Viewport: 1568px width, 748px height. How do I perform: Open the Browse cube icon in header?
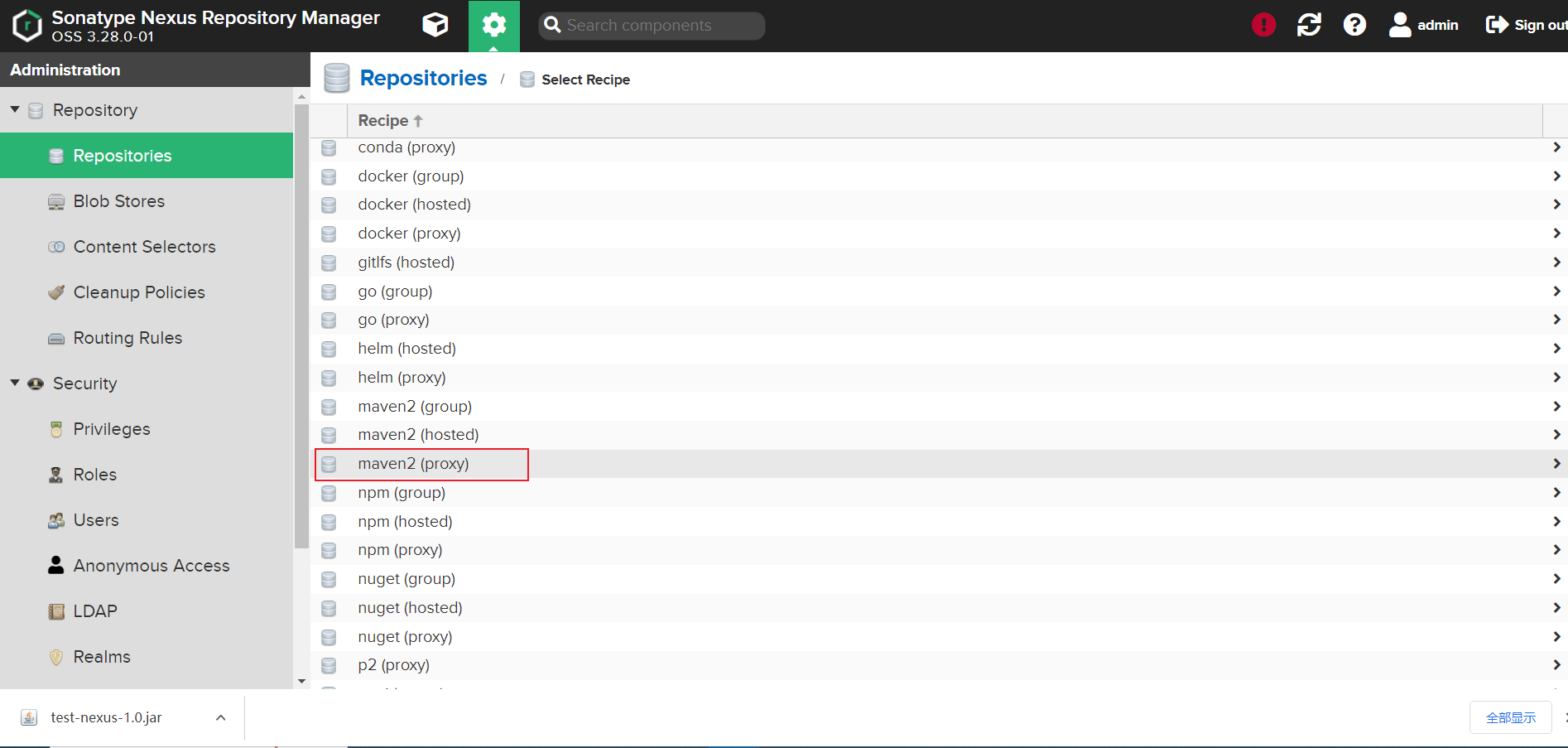435,26
